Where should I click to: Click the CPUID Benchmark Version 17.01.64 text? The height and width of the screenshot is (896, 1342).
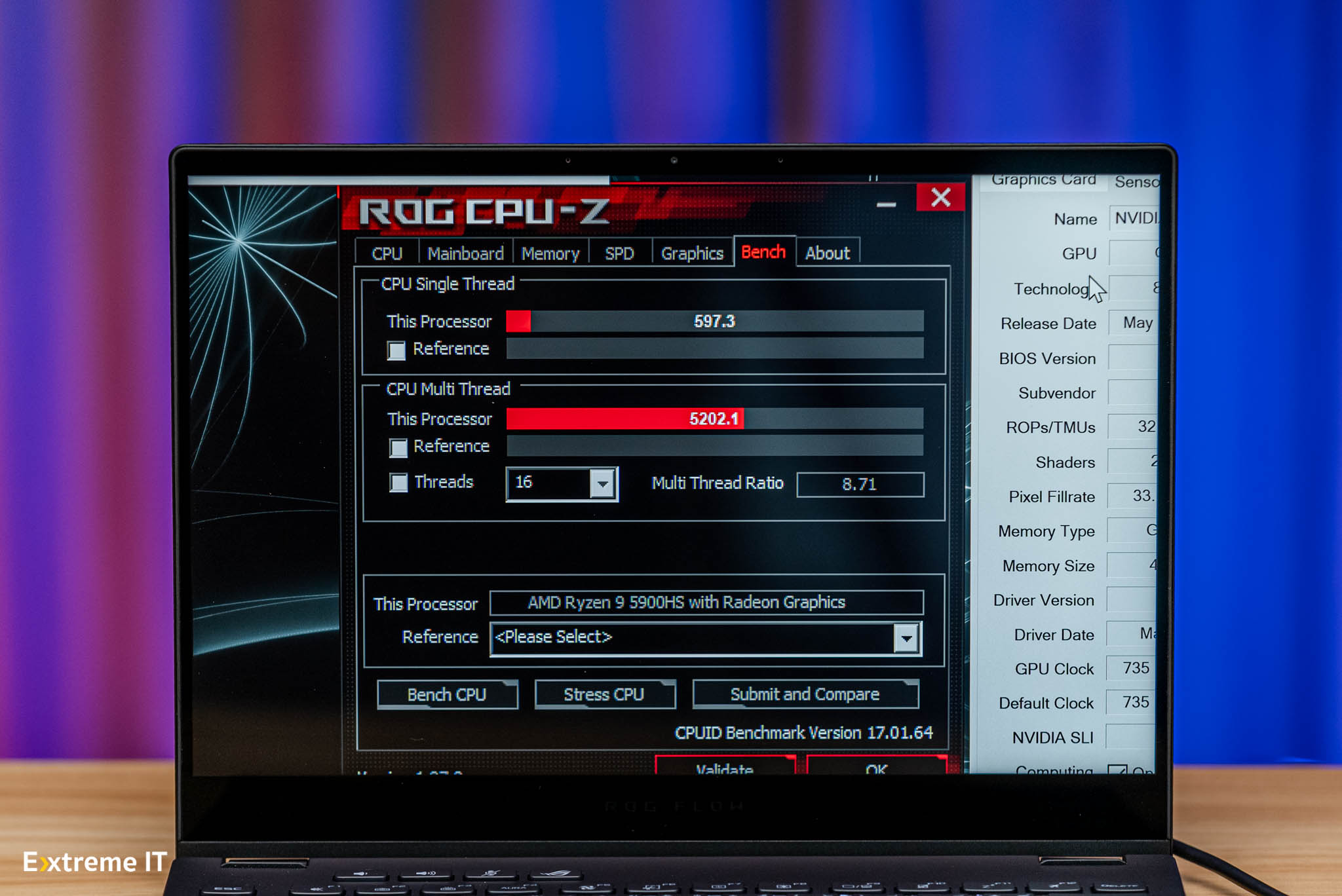point(803,732)
